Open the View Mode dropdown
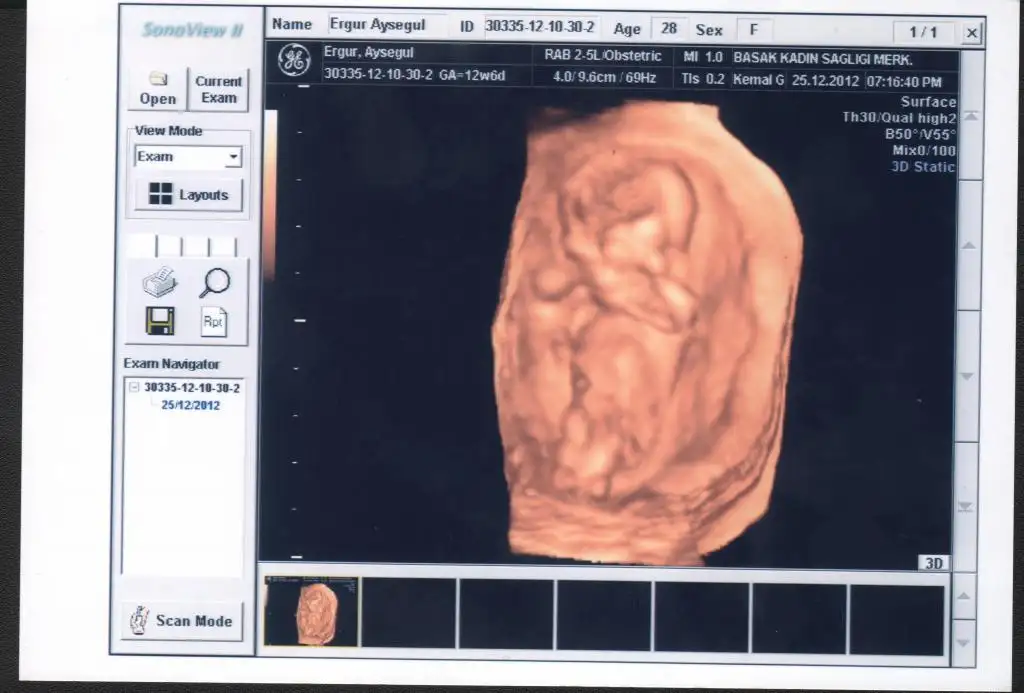This screenshot has width=1024, height=693. [233, 158]
